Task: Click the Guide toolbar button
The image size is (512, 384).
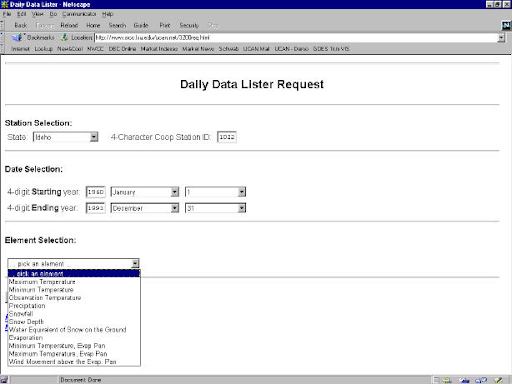Action: click(x=141, y=25)
